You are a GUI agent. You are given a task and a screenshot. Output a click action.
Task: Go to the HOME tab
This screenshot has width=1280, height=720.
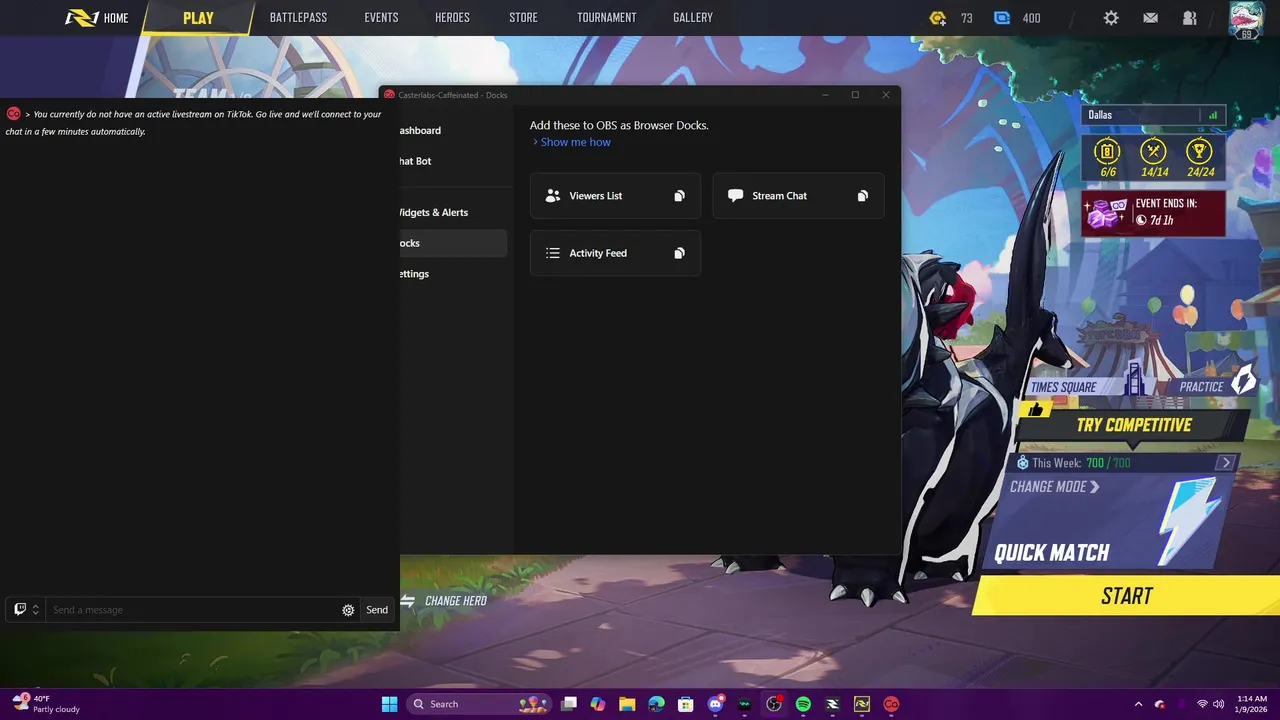pyautogui.click(x=98, y=18)
